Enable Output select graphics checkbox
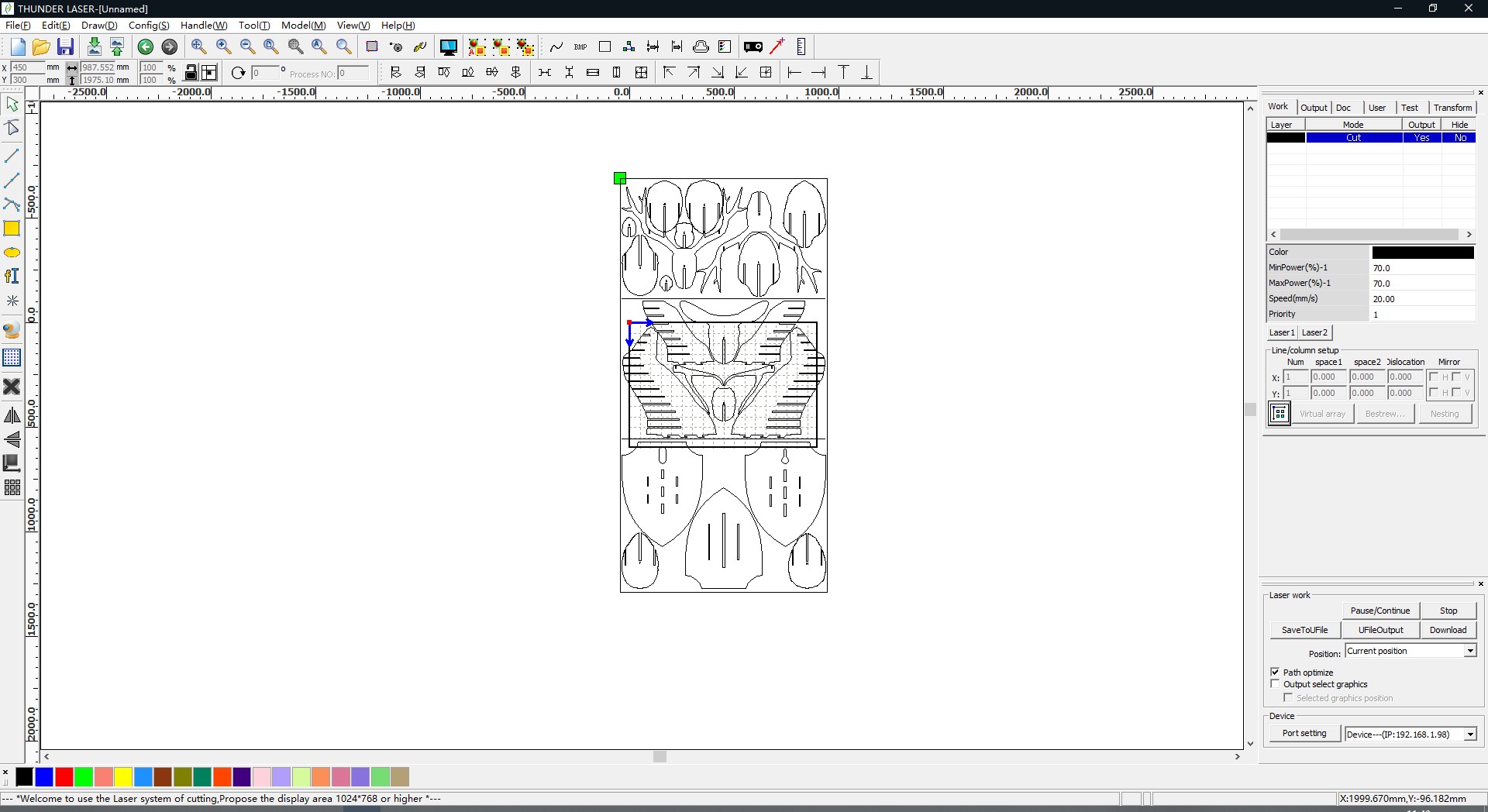This screenshot has height=812, width=1488. click(x=1275, y=684)
